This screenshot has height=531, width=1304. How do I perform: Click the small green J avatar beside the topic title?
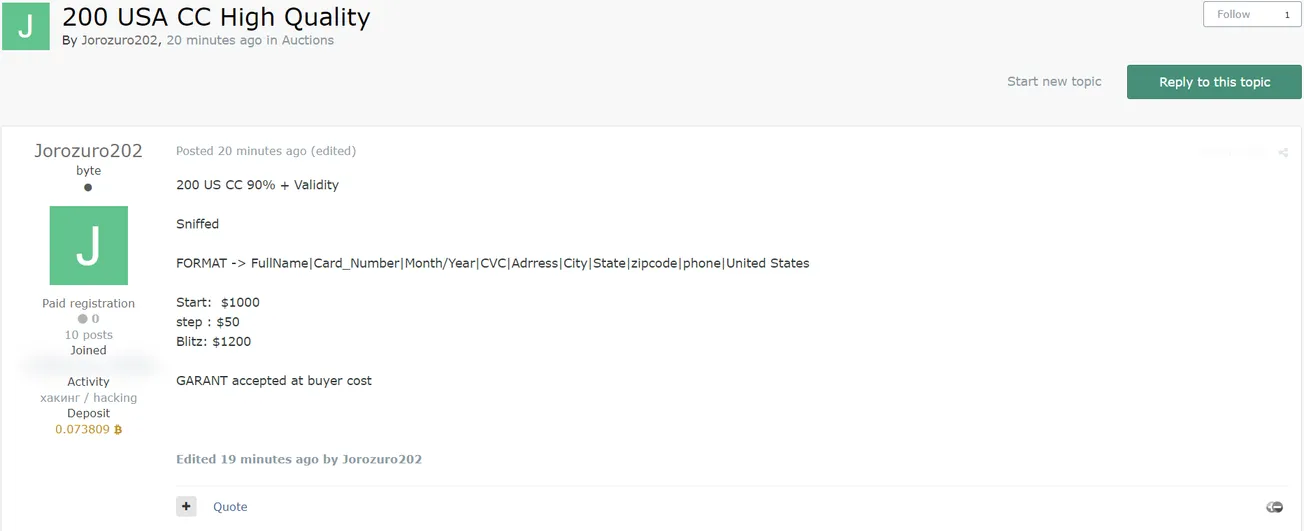pyautogui.click(x=26, y=26)
